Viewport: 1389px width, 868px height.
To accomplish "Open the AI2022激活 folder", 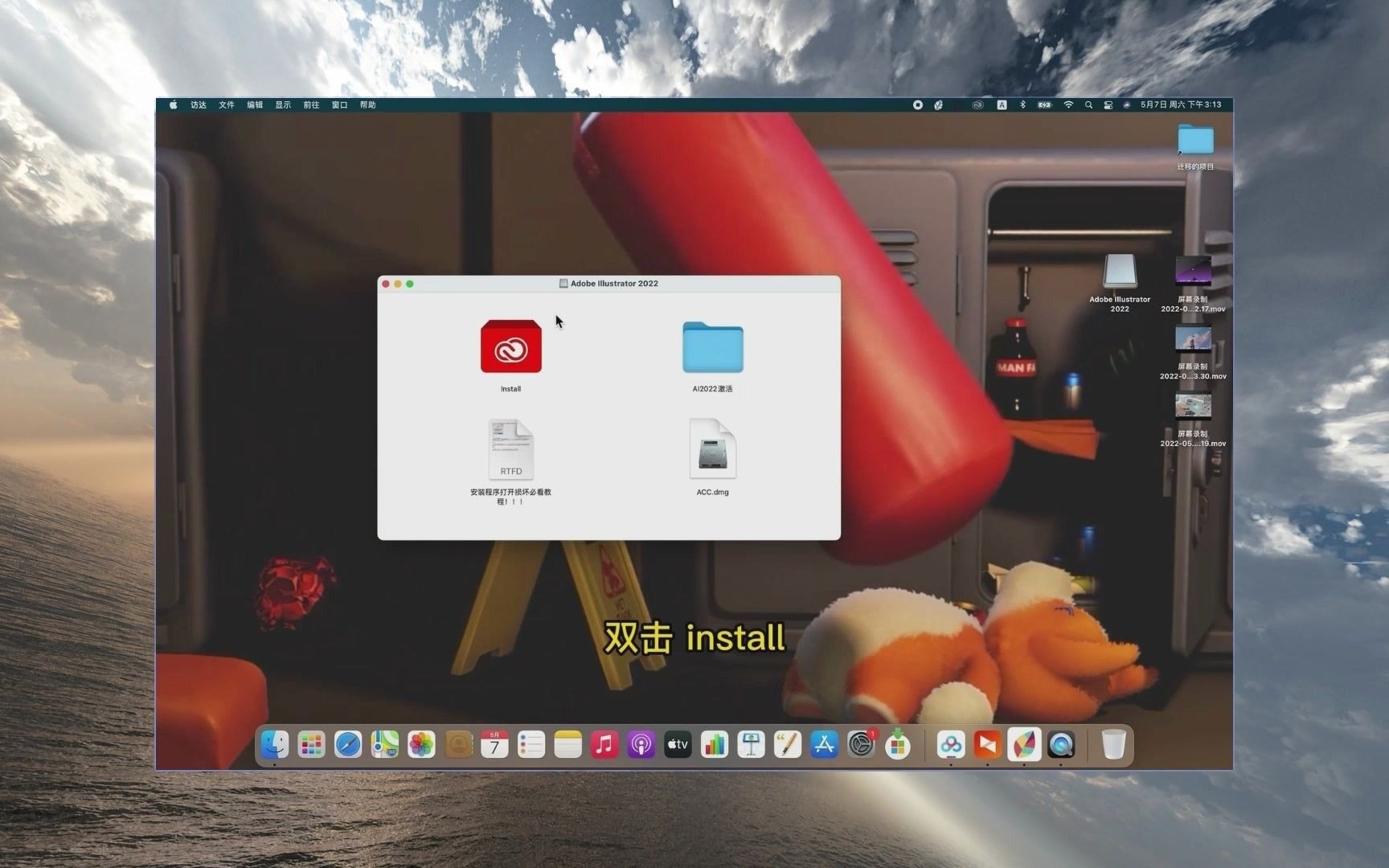I will coord(712,347).
